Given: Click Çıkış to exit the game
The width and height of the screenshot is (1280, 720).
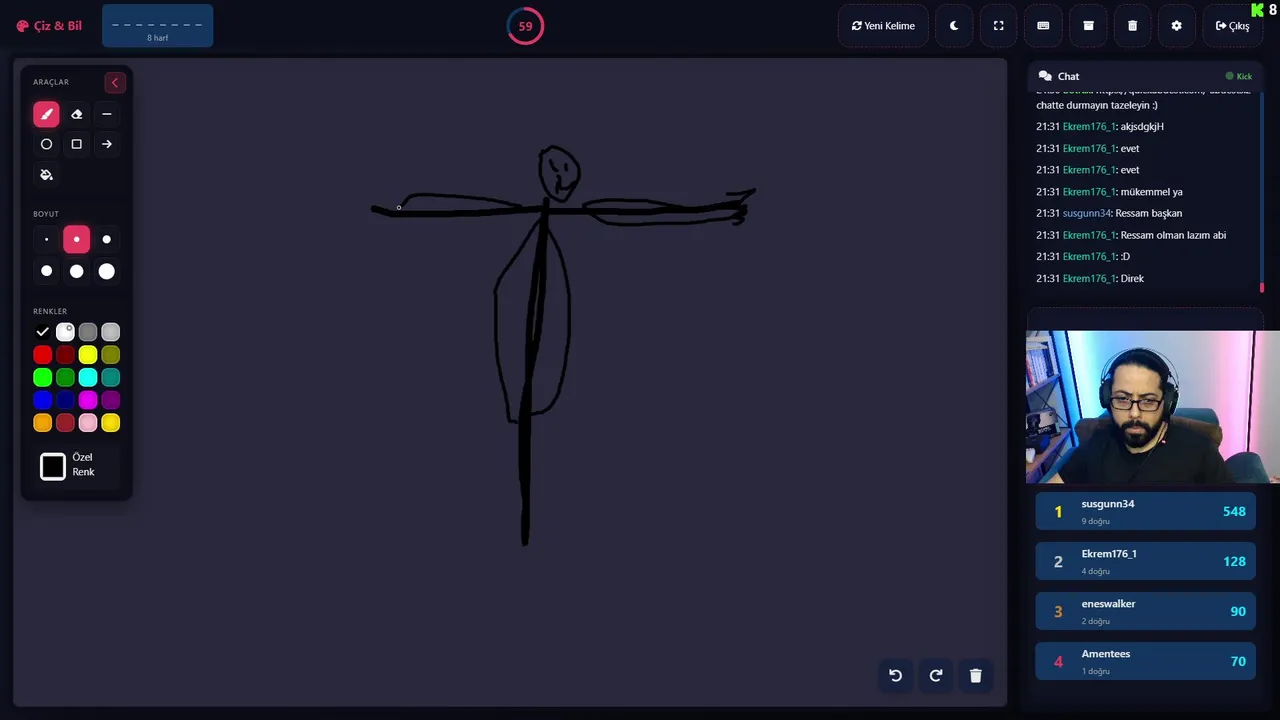Looking at the screenshot, I should (x=1232, y=26).
